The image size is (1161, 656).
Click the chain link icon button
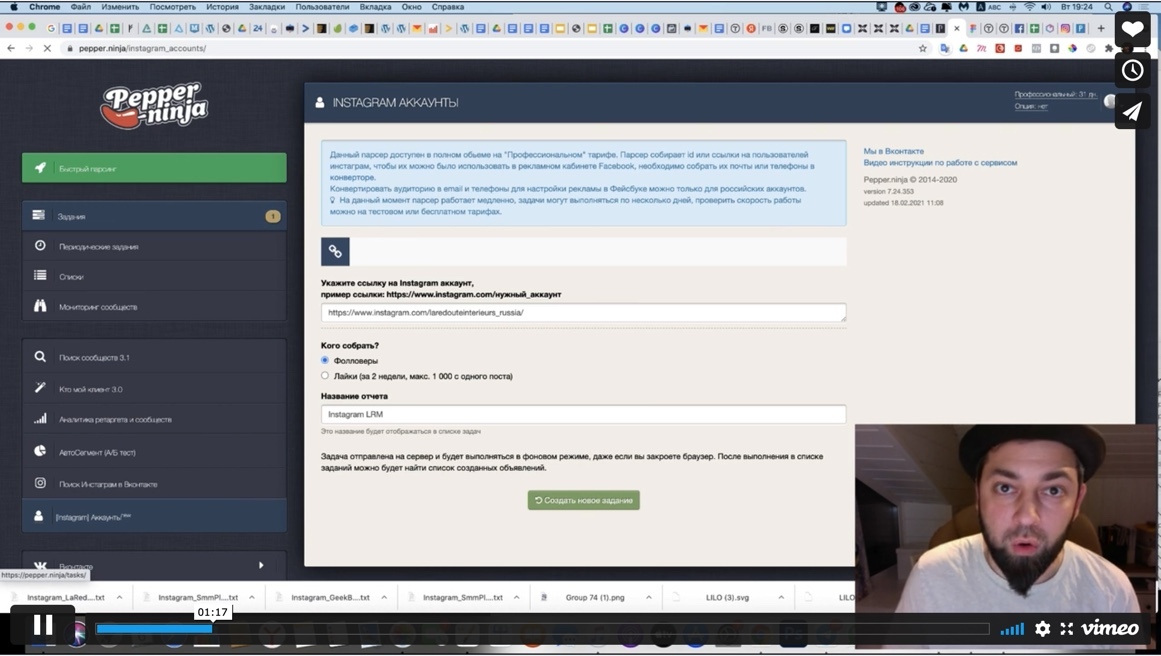335,252
